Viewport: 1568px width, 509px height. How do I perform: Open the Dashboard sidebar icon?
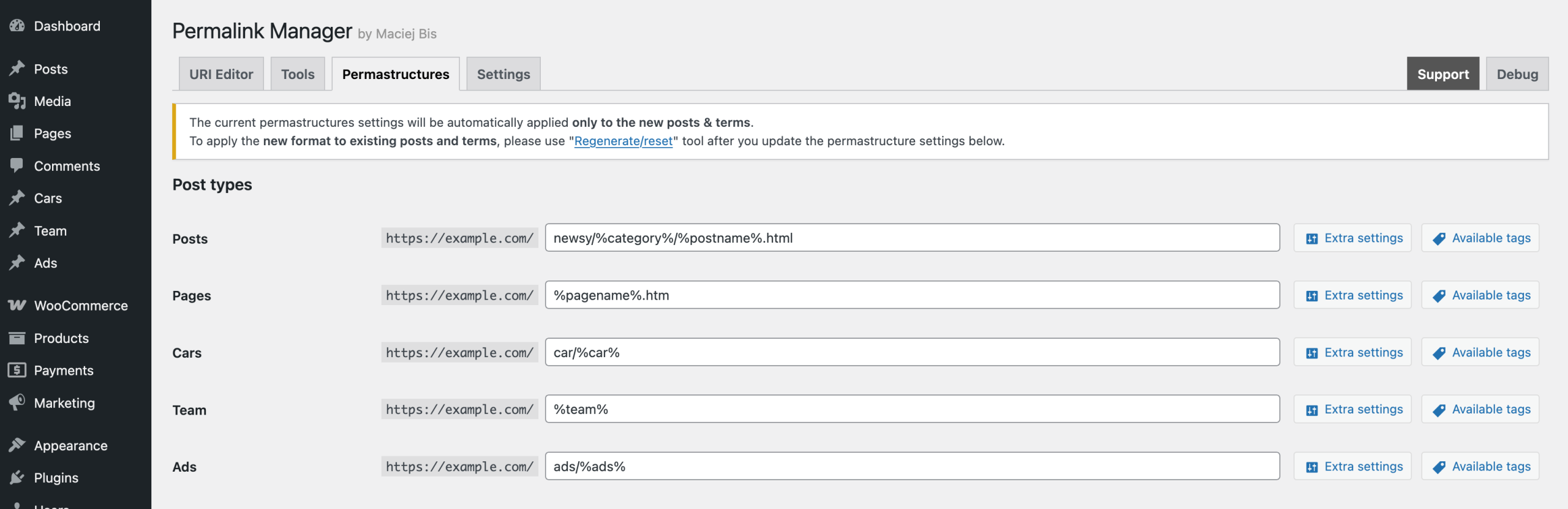[17, 26]
